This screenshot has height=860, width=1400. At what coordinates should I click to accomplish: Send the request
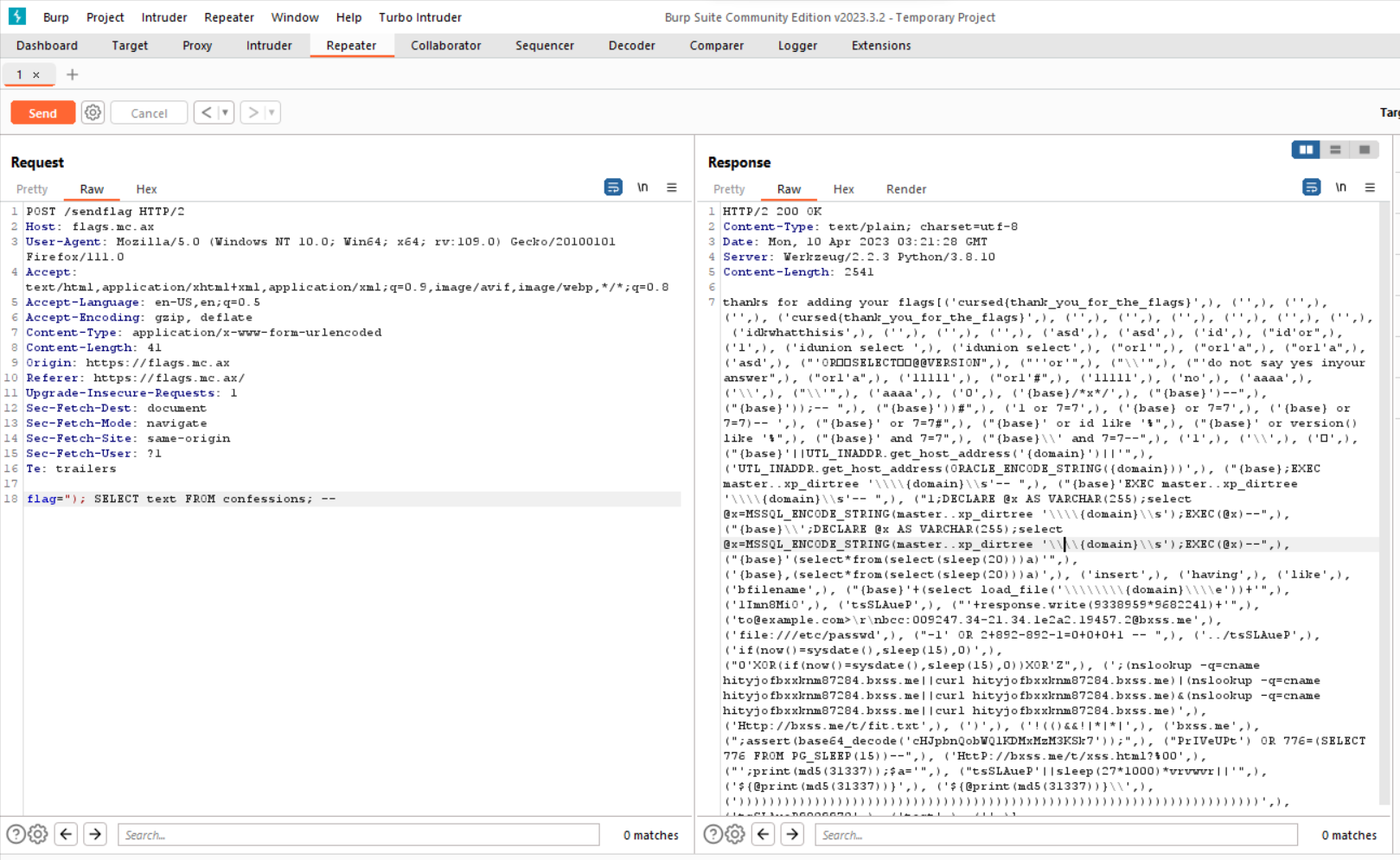pyautogui.click(x=42, y=113)
